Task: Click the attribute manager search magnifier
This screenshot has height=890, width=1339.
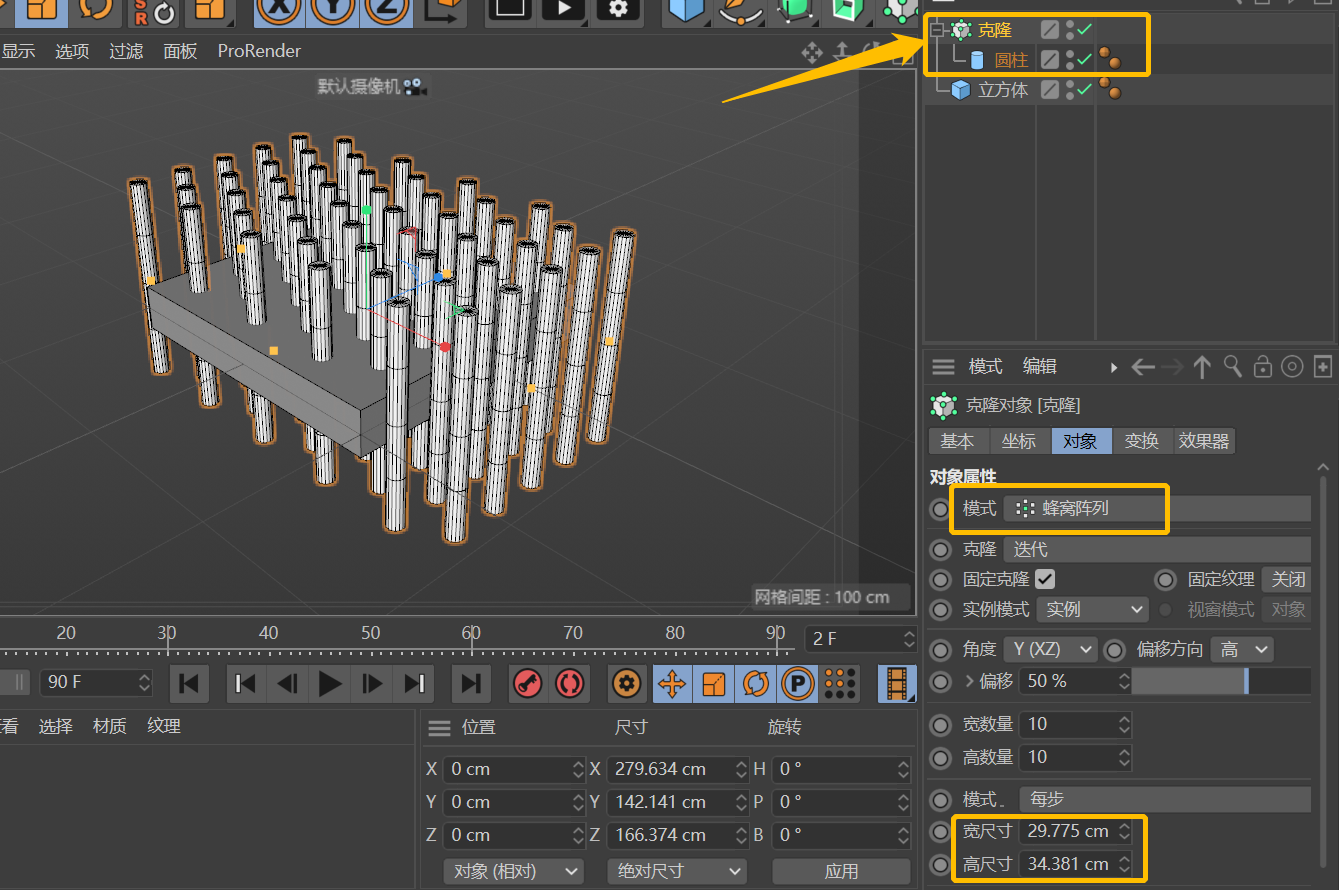Action: [1233, 367]
